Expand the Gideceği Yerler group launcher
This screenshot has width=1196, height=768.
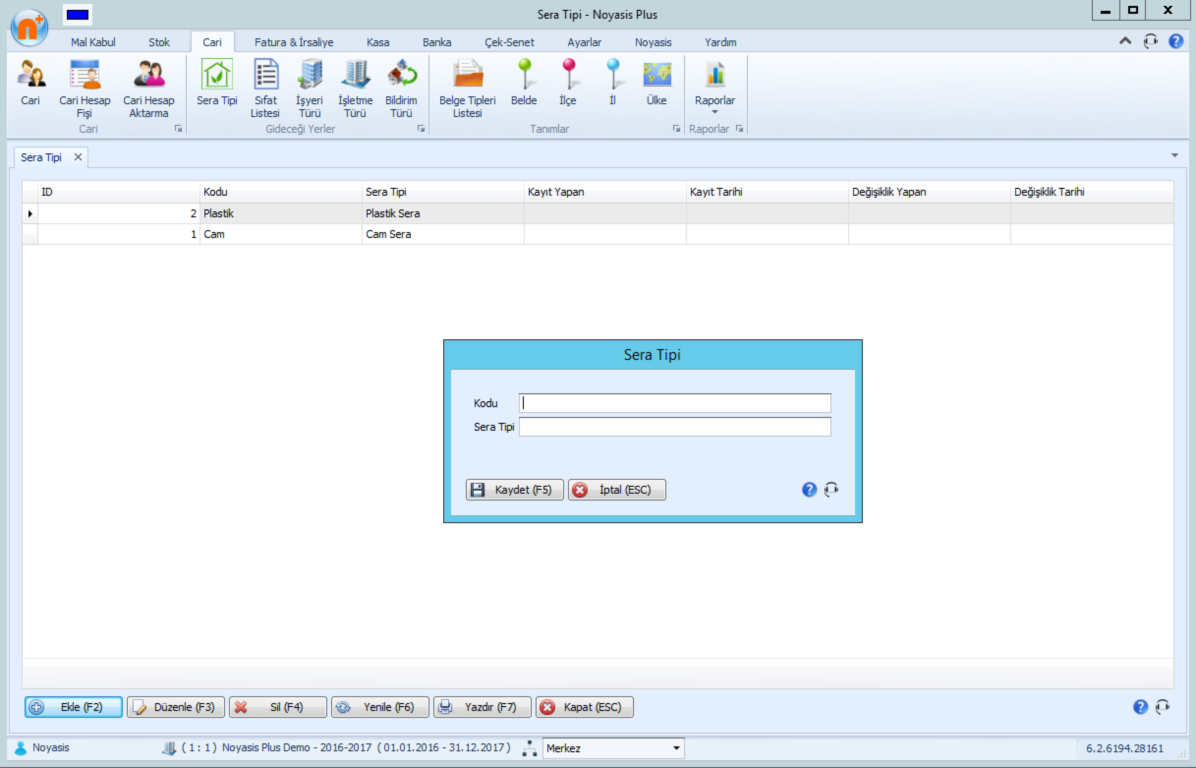click(421, 129)
